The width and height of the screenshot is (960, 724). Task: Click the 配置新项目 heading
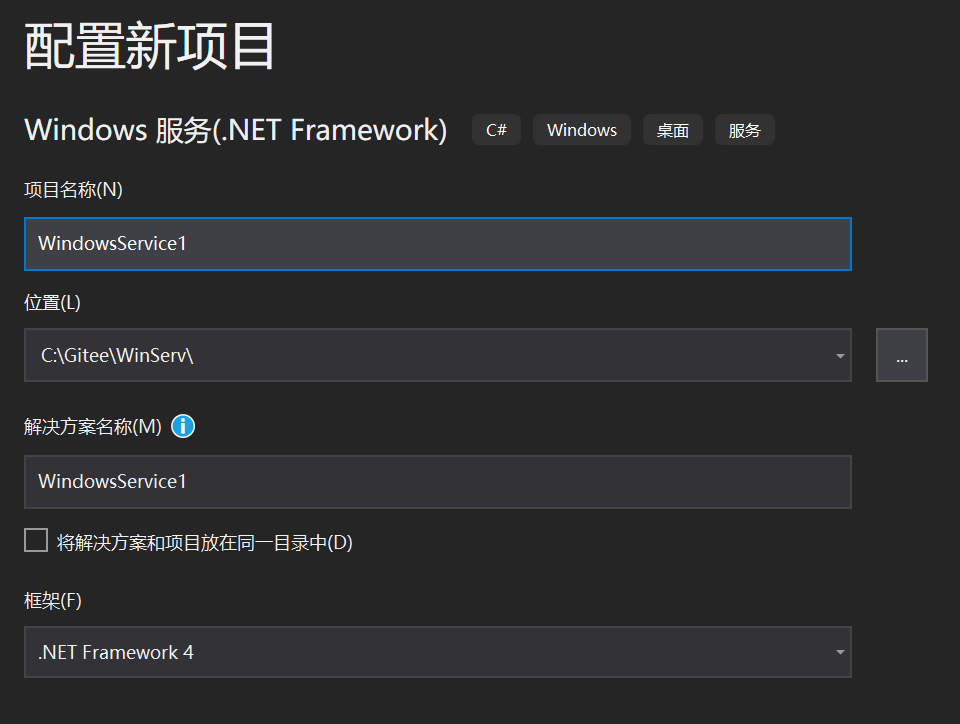(149, 47)
